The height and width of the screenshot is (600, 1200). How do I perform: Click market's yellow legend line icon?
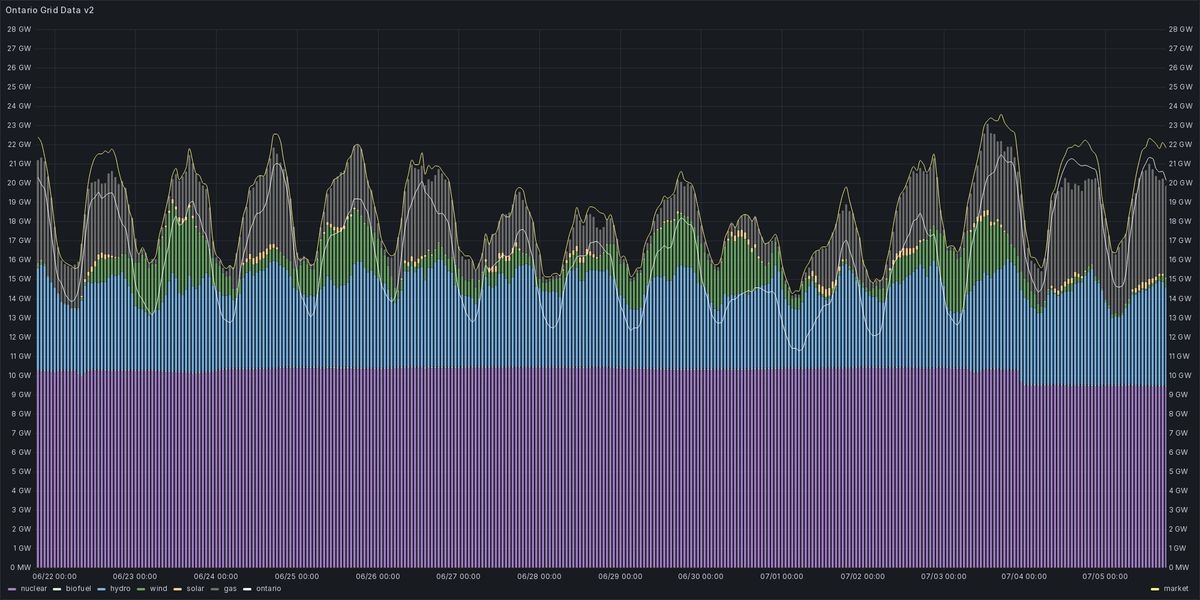1155,589
